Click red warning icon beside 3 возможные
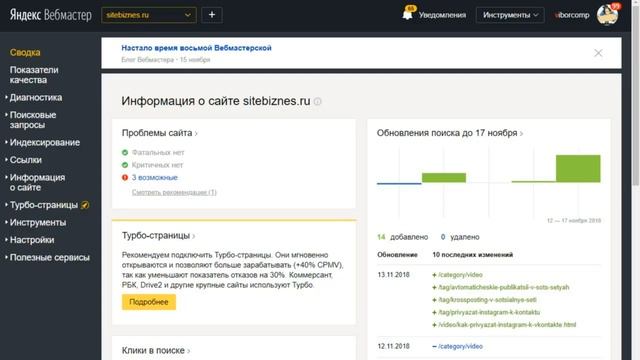This screenshot has height=360, width=640. [x=125, y=178]
